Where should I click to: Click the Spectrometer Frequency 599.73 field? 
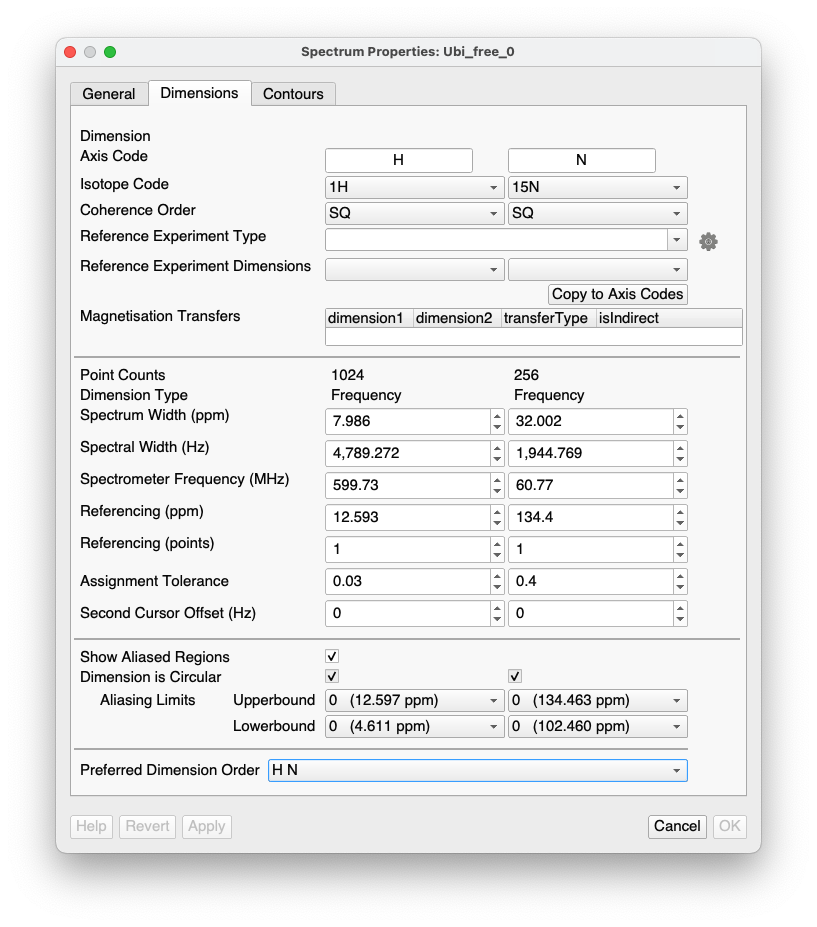click(x=407, y=485)
